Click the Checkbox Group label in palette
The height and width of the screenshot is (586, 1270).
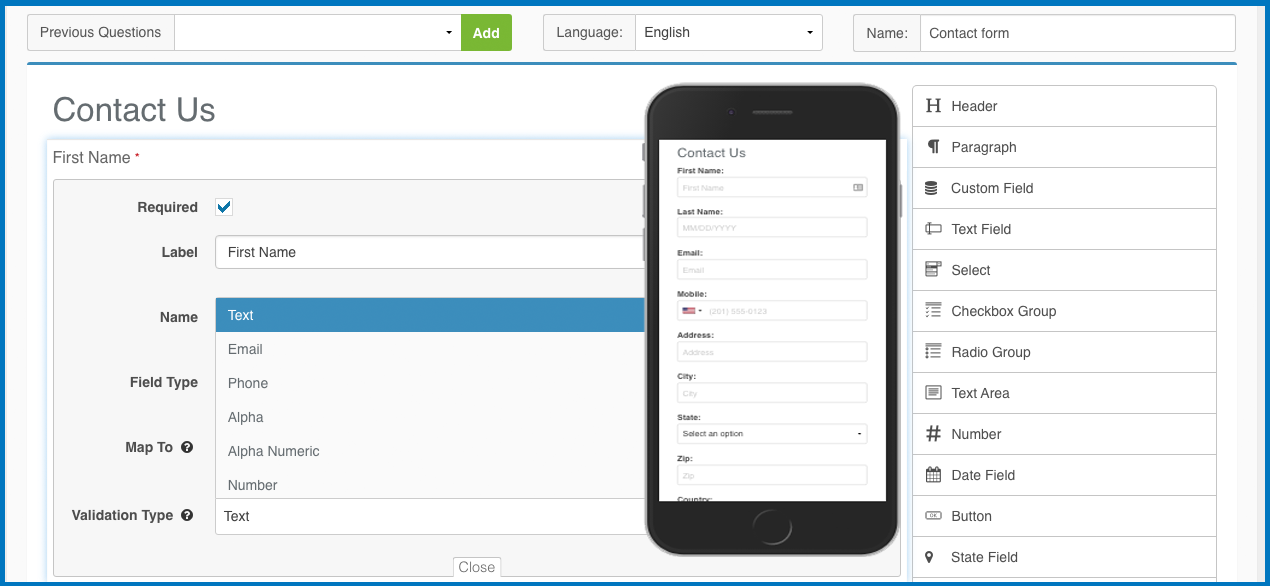(1004, 311)
